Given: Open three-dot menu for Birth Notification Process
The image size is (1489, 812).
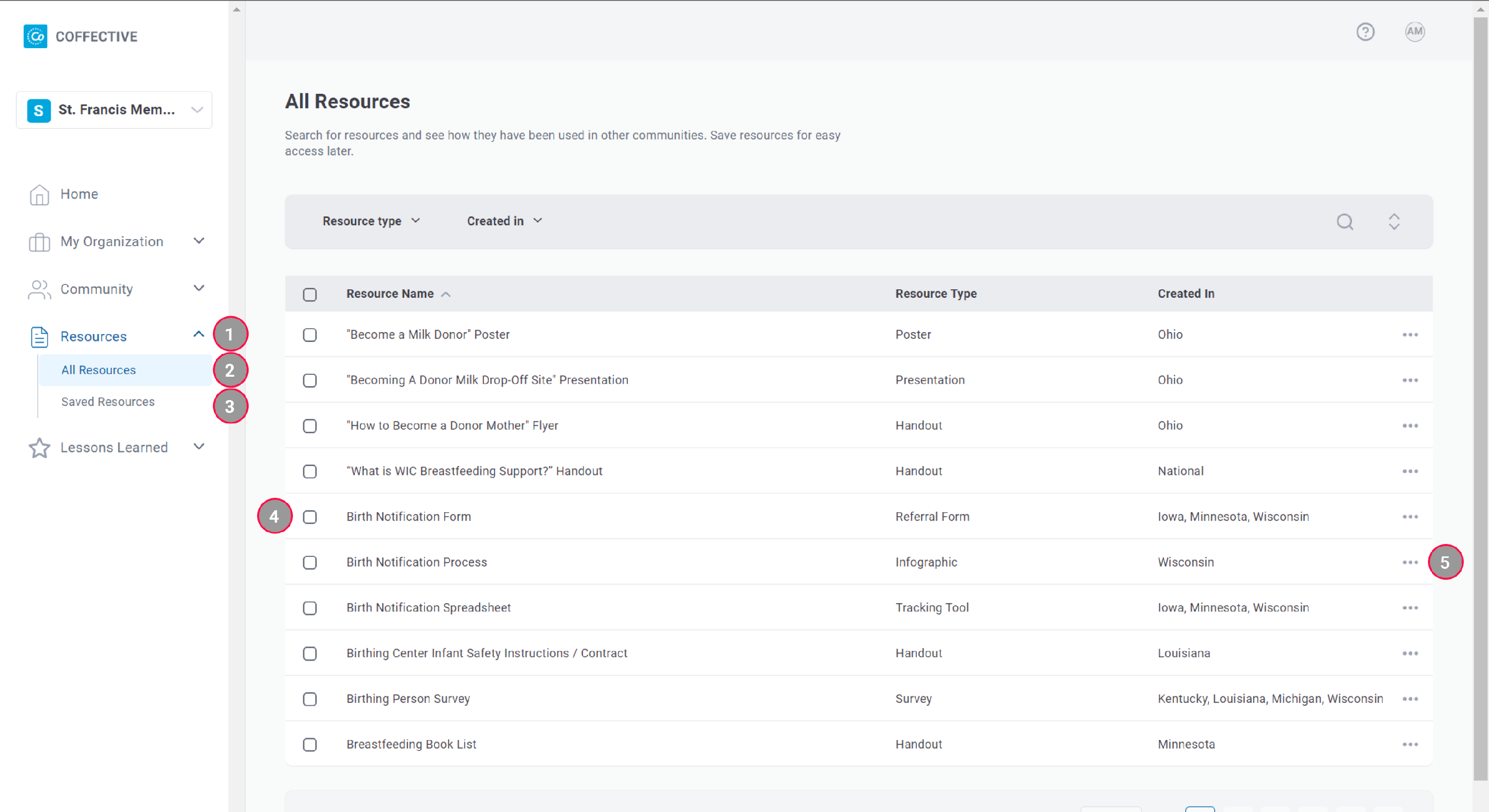Looking at the screenshot, I should [1410, 562].
